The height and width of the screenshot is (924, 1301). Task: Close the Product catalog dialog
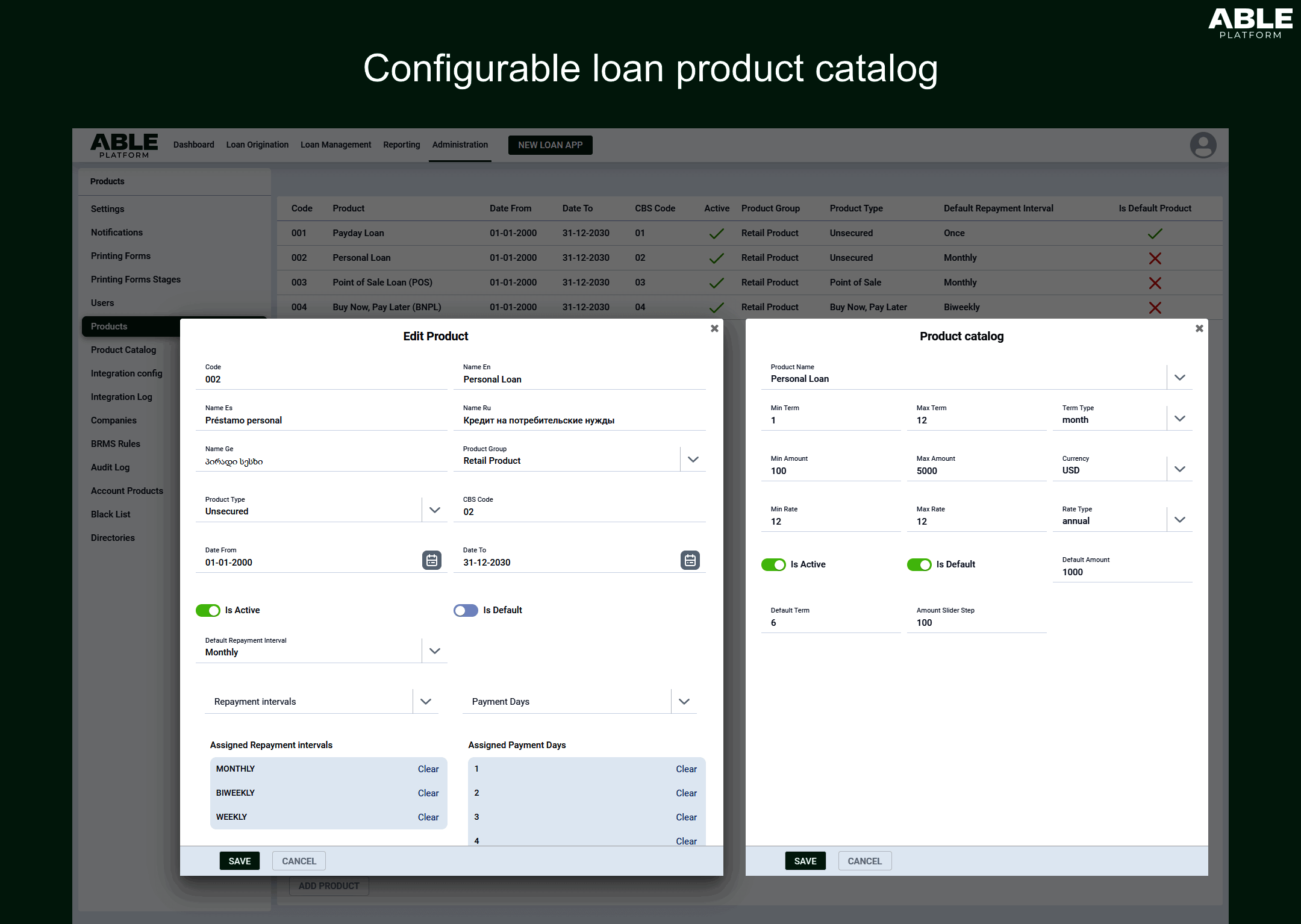point(1199,328)
